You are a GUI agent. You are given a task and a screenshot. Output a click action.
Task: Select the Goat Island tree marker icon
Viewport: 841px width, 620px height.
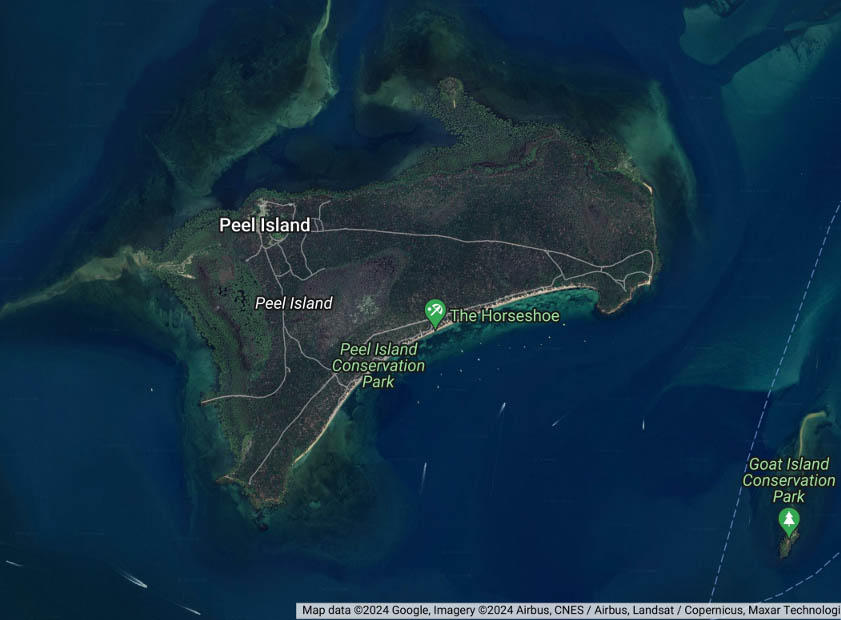tap(789, 519)
